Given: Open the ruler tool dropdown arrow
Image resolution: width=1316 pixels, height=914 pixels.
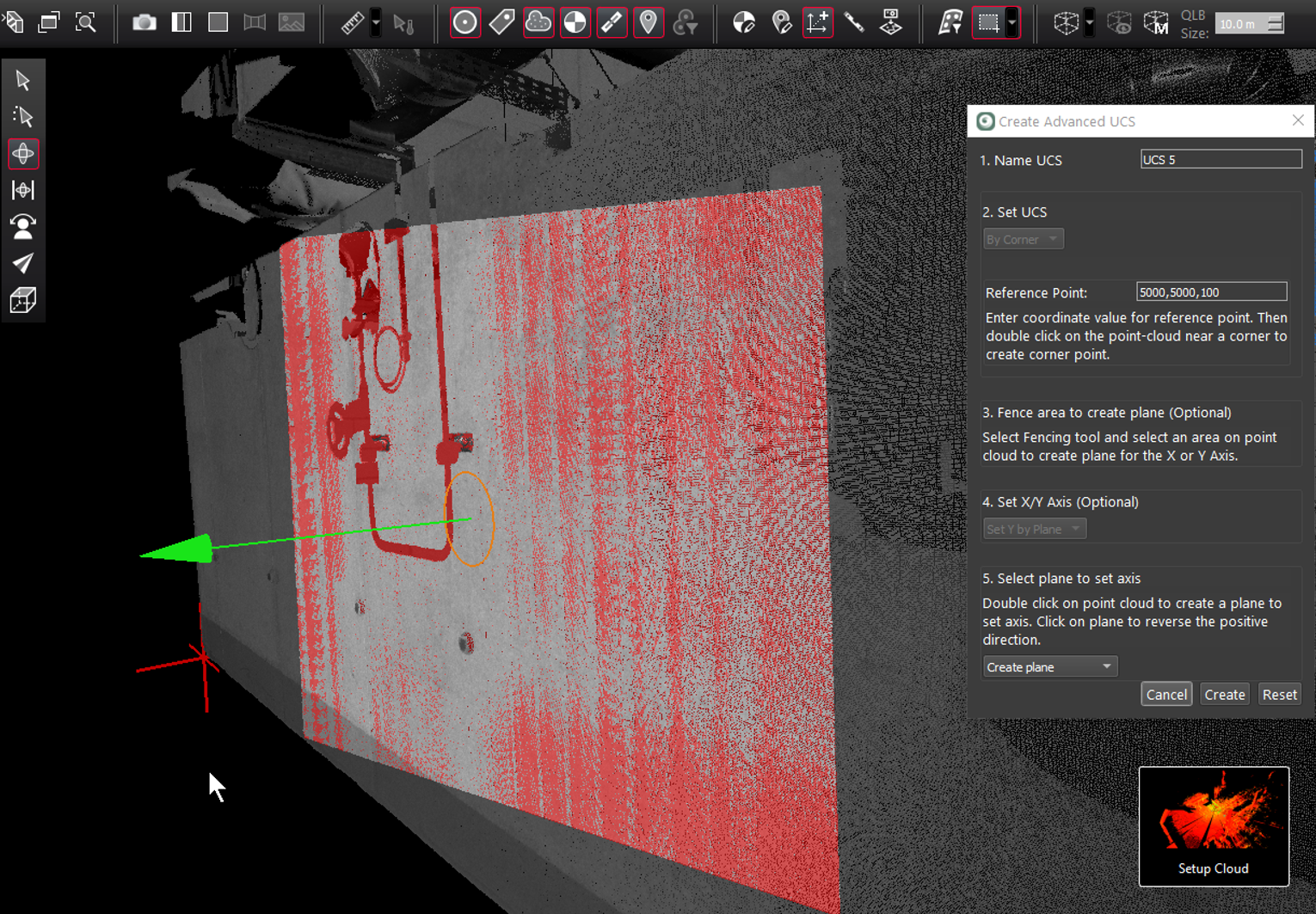Looking at the screenshot, I should point(376,23).
